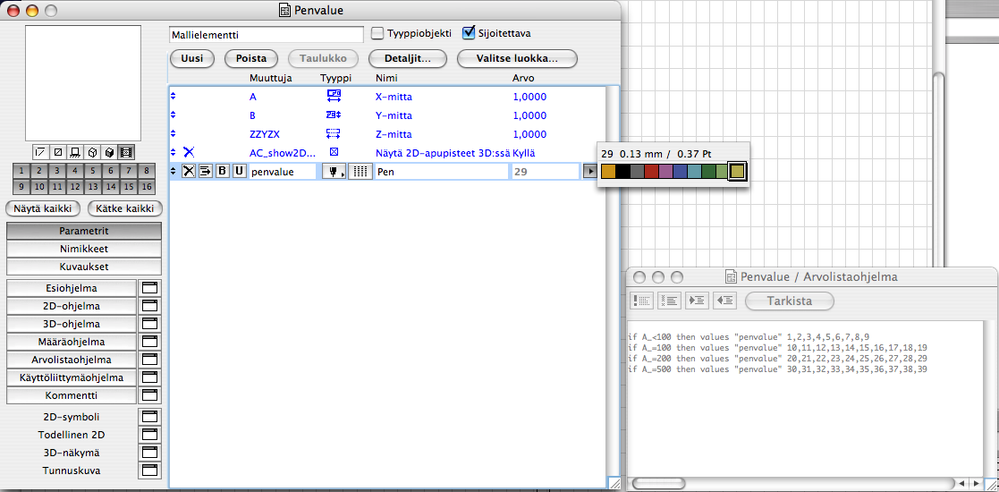Viewport: 999px width, 492px height.
Task: Pick the orange pen color swatch
Action: (608, 171)
